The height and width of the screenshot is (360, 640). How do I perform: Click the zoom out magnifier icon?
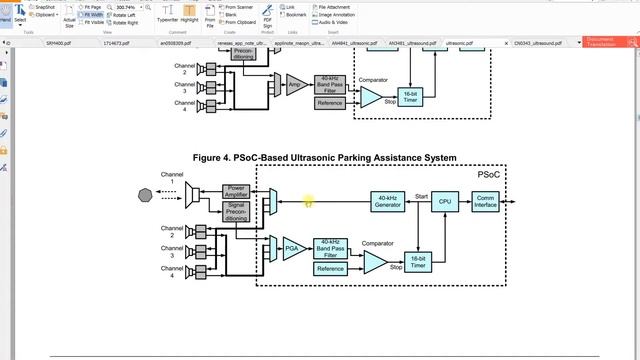pyautogui.click(x=109, y=7)
